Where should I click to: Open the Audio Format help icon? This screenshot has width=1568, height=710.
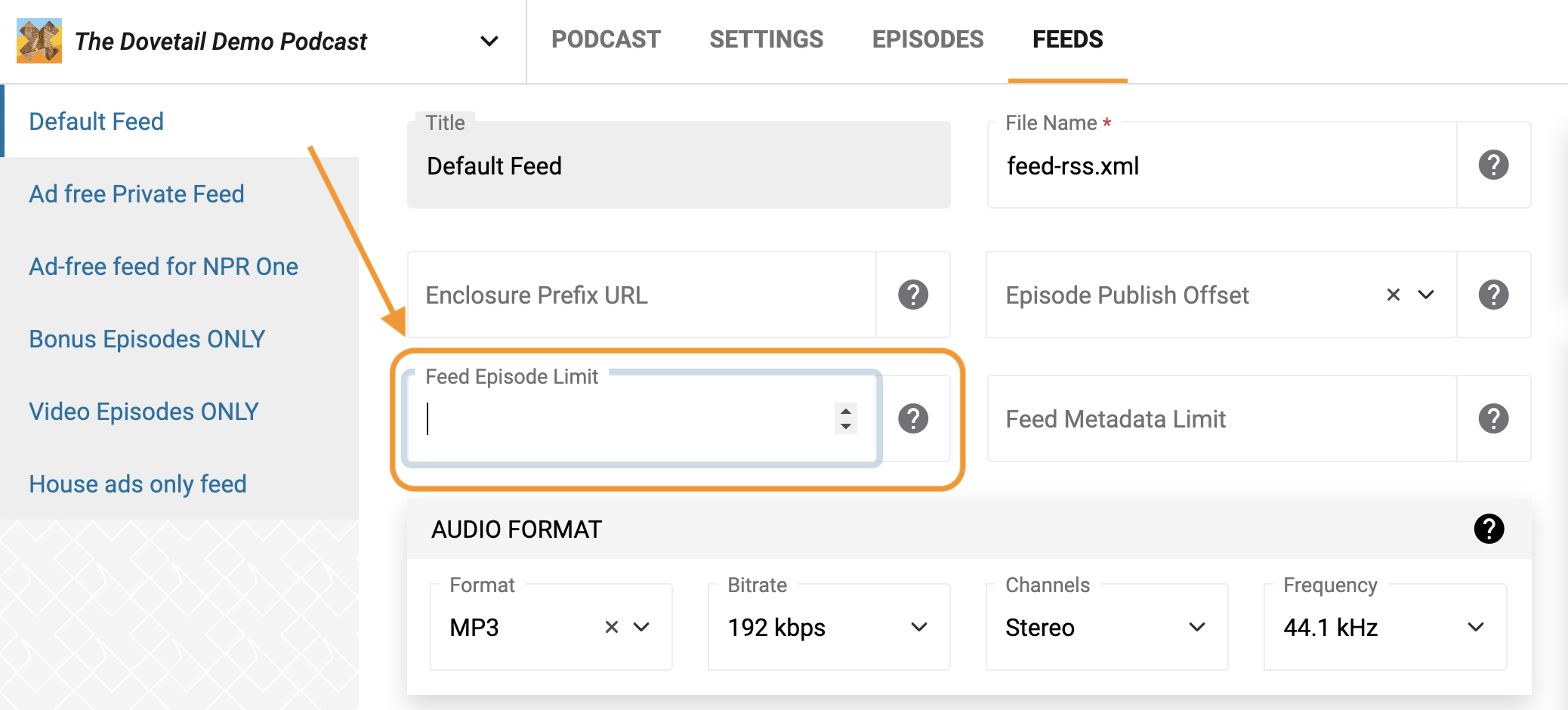[1489, 529]
